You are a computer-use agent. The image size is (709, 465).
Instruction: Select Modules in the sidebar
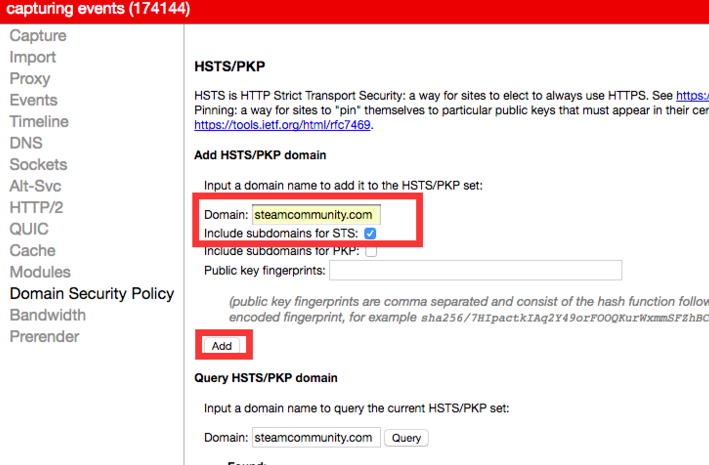coord(40,272)
